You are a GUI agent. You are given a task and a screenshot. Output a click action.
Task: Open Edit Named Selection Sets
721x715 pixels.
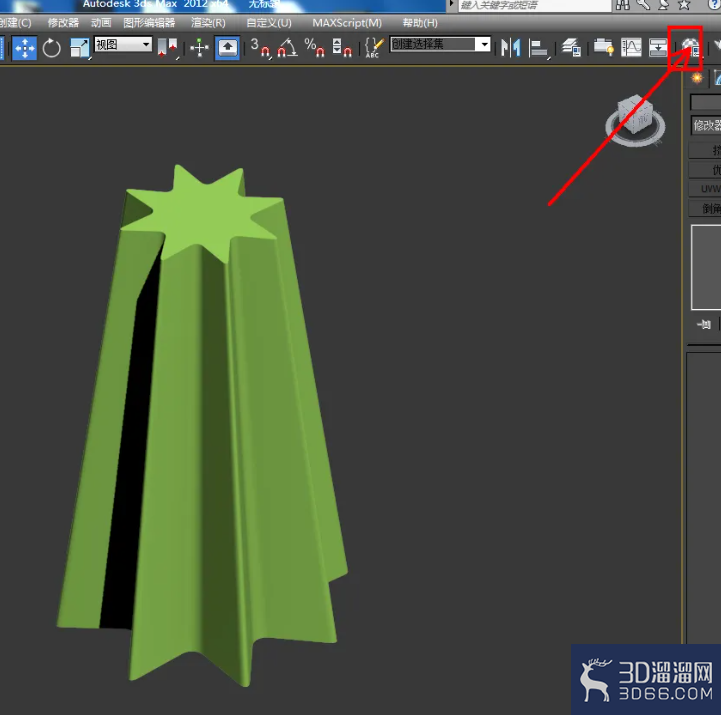[374, 47]
